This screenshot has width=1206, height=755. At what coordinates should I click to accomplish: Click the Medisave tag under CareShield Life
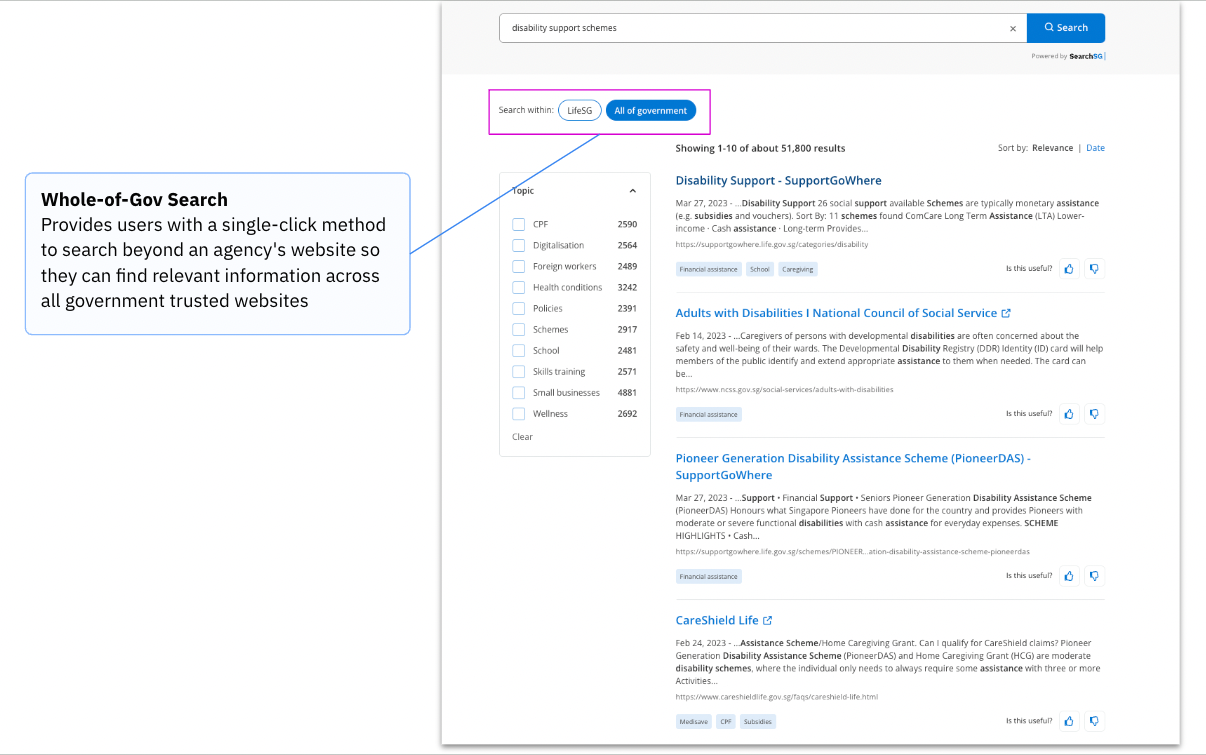click(x=693, y=720)
